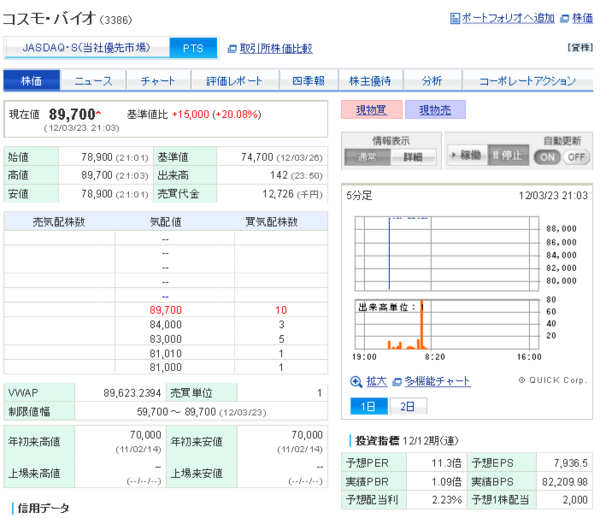This screenshot has height=518, width=600.
Task: Click the 84,000 quote price
Action: point(165,324)
